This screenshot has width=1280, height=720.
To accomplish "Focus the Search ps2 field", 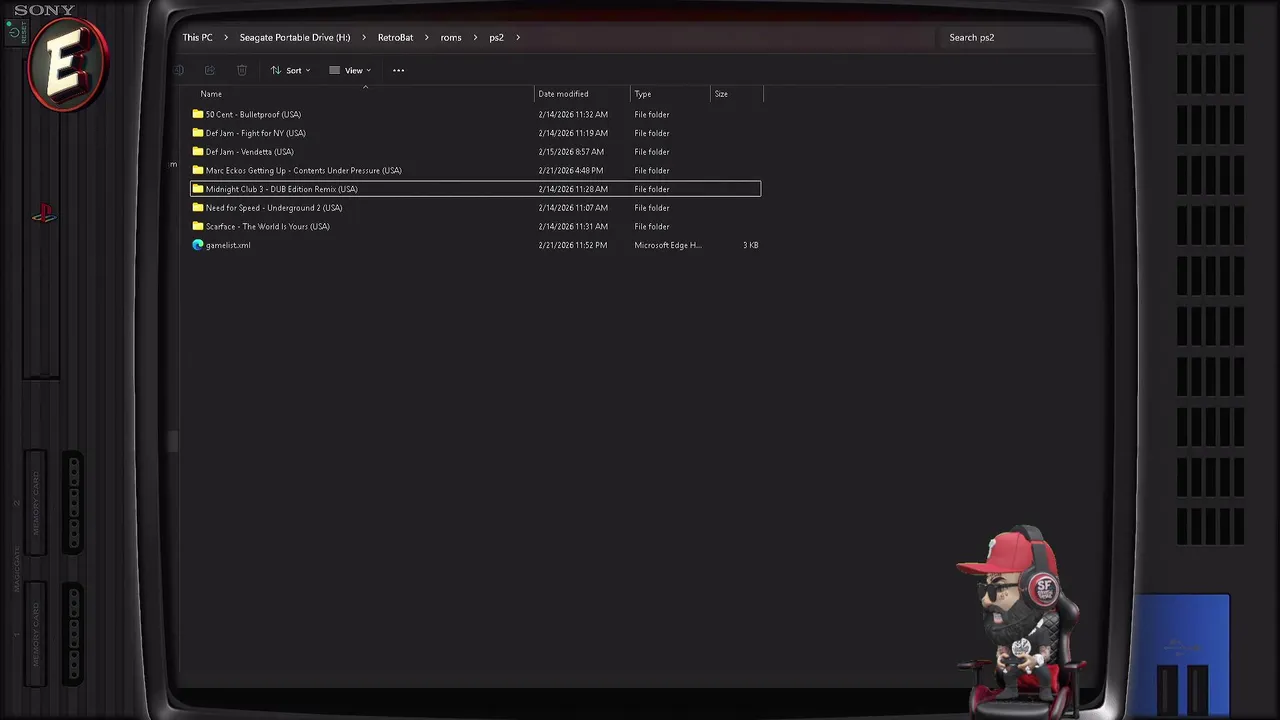I will (x=1018, y=37).
